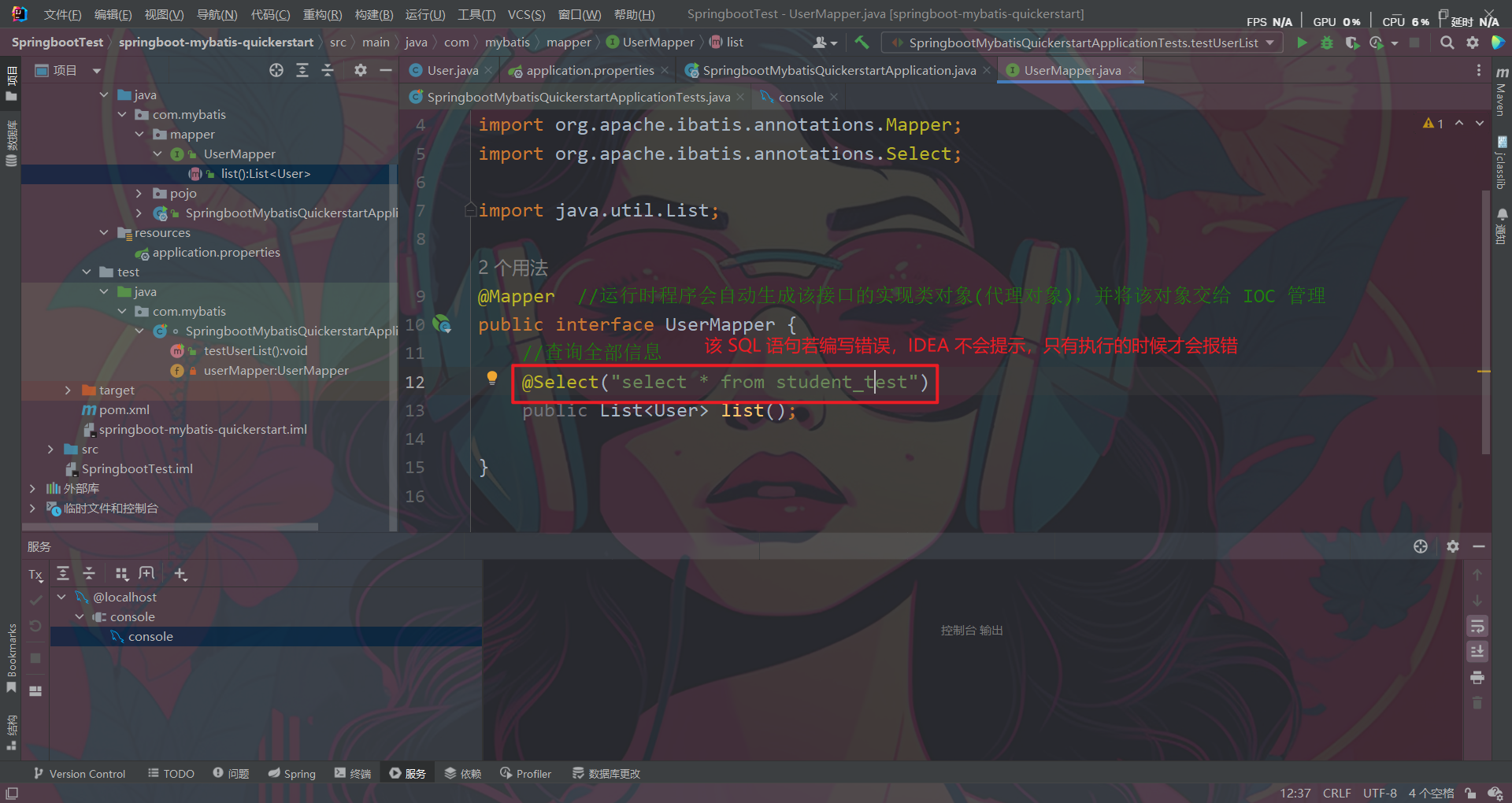Expand the 外部库 node
1512x803 pixels.
pyautogui.click(x=32, y=489)
